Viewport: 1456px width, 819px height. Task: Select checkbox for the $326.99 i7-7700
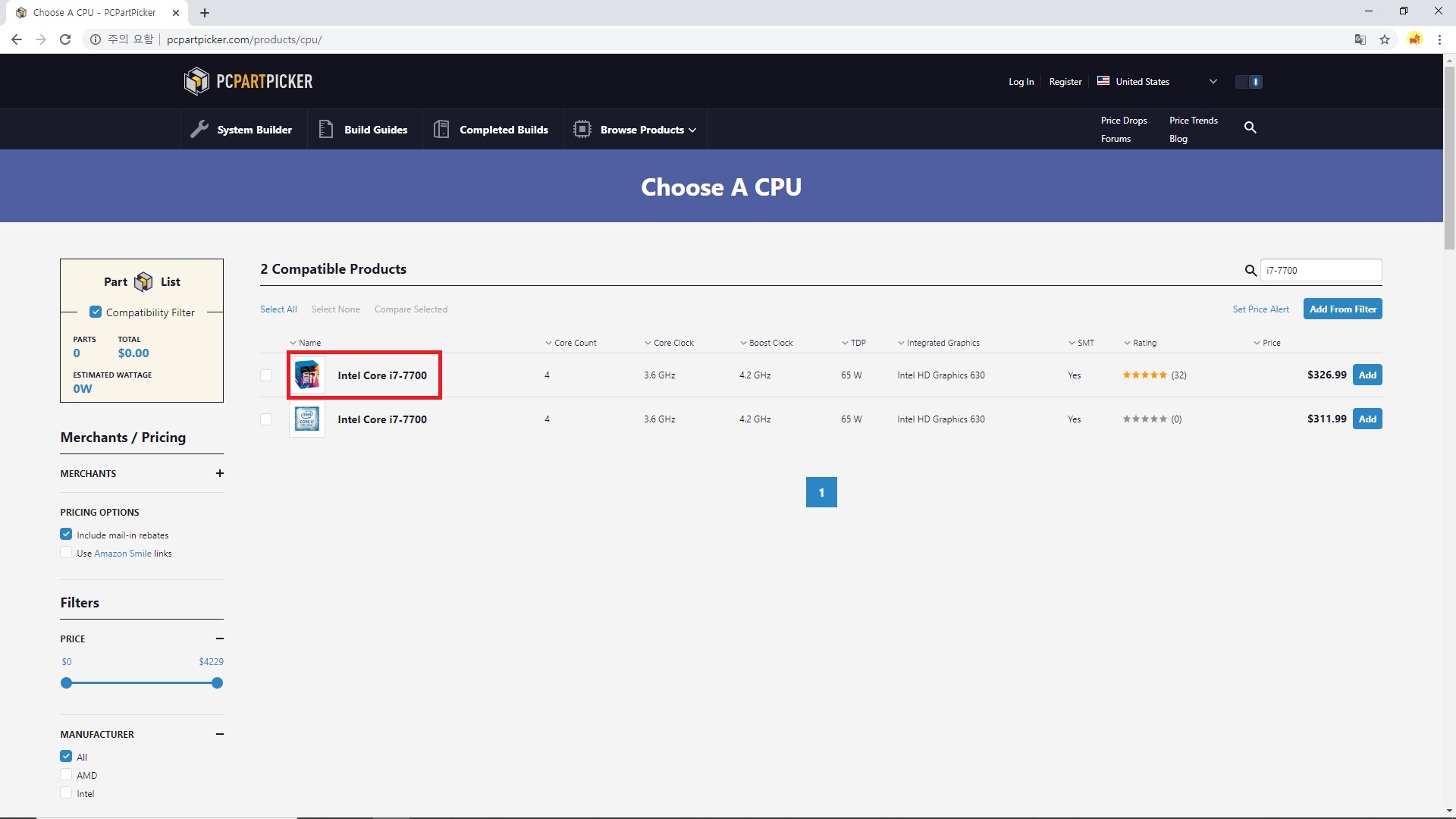pos(266,375)
